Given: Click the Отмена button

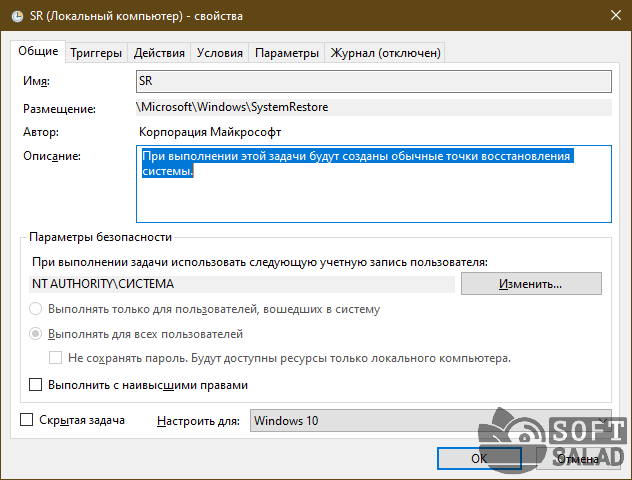Looking at the screenshot, I should (x=577, y=459).
